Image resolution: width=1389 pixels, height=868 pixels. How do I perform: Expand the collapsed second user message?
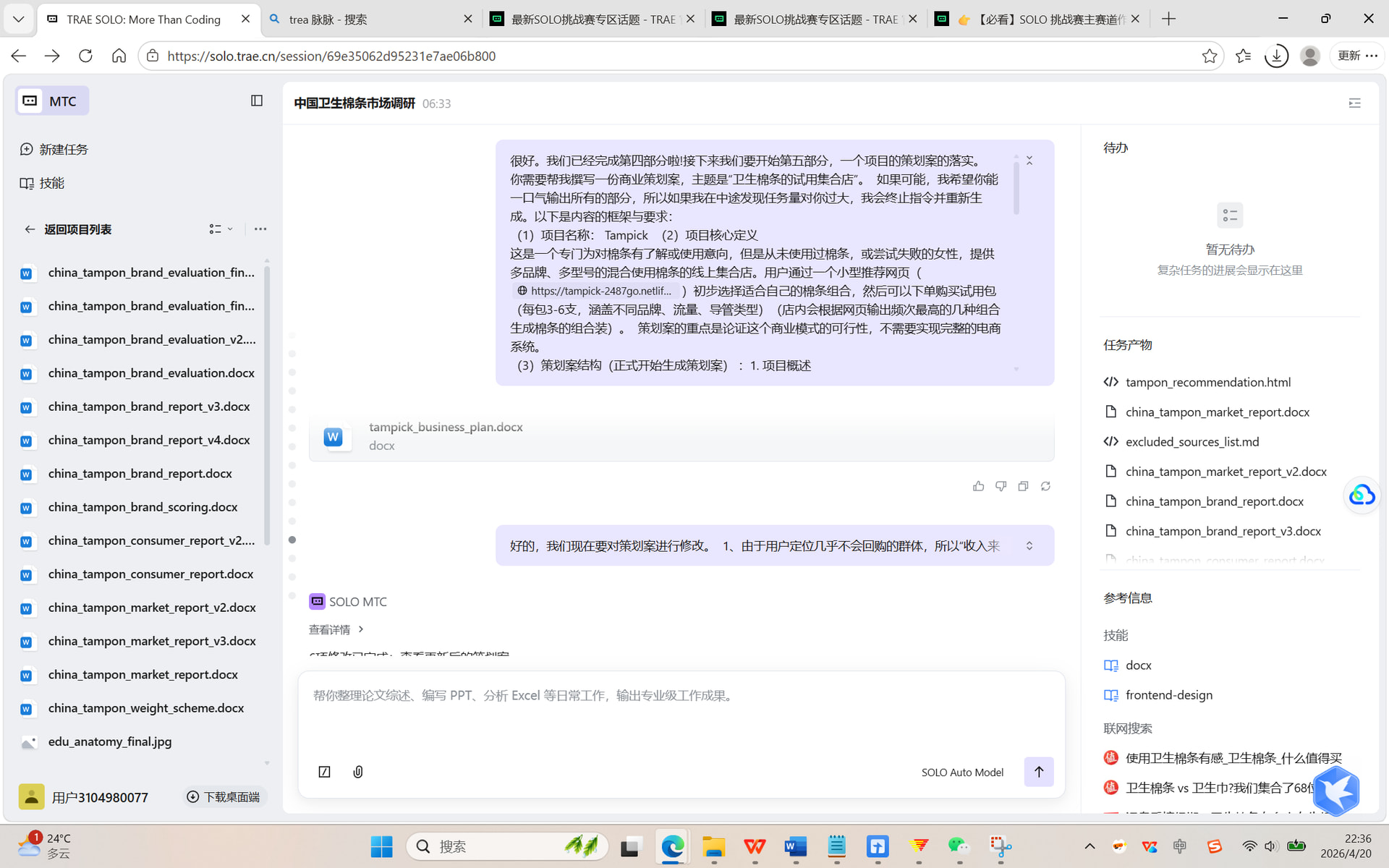pos(1029,545)
